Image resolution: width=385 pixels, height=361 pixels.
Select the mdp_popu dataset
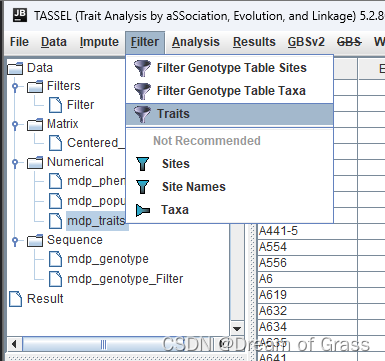[x=96, y=201]
